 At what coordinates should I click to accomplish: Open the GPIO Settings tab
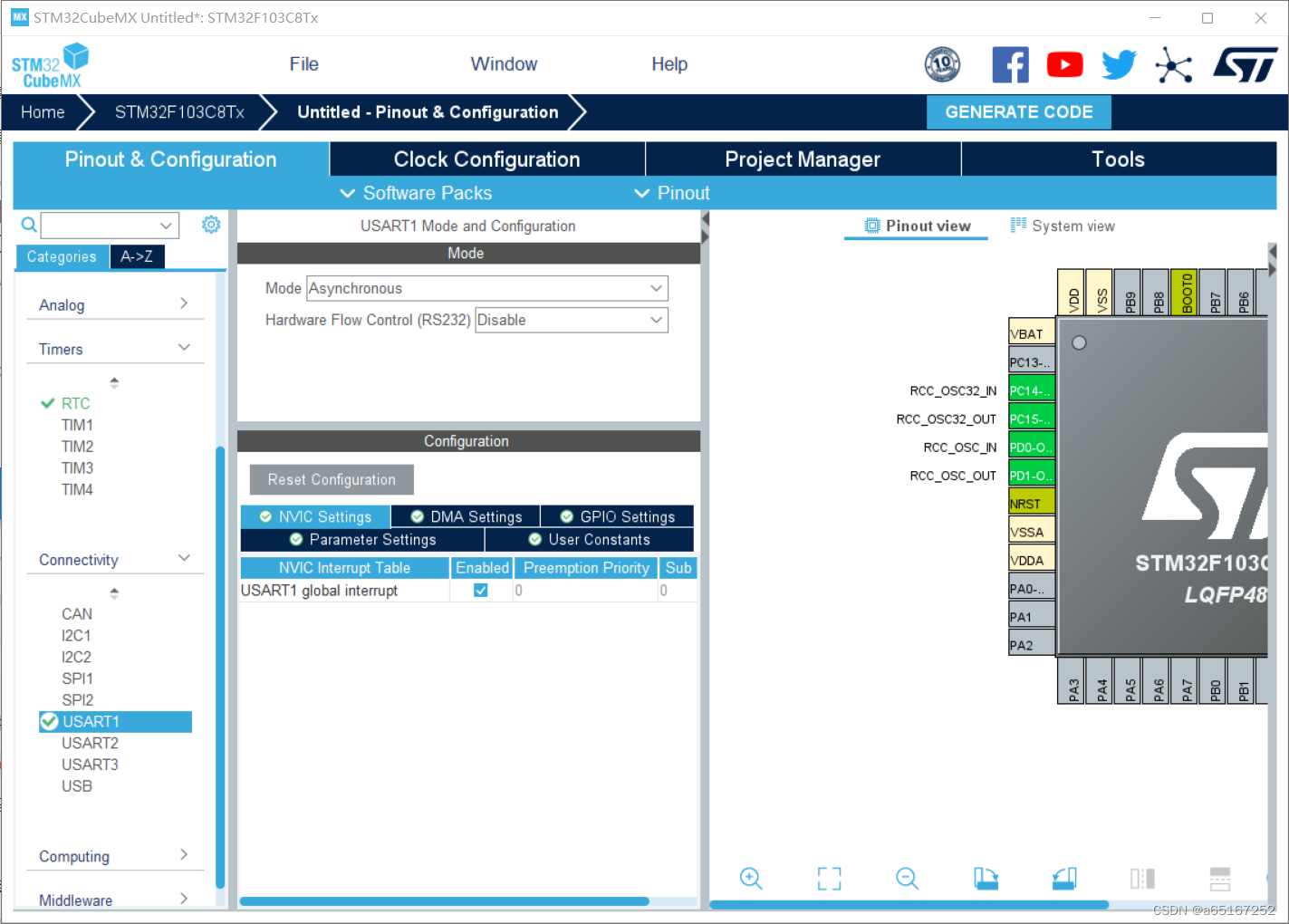[x=617, y=516]
